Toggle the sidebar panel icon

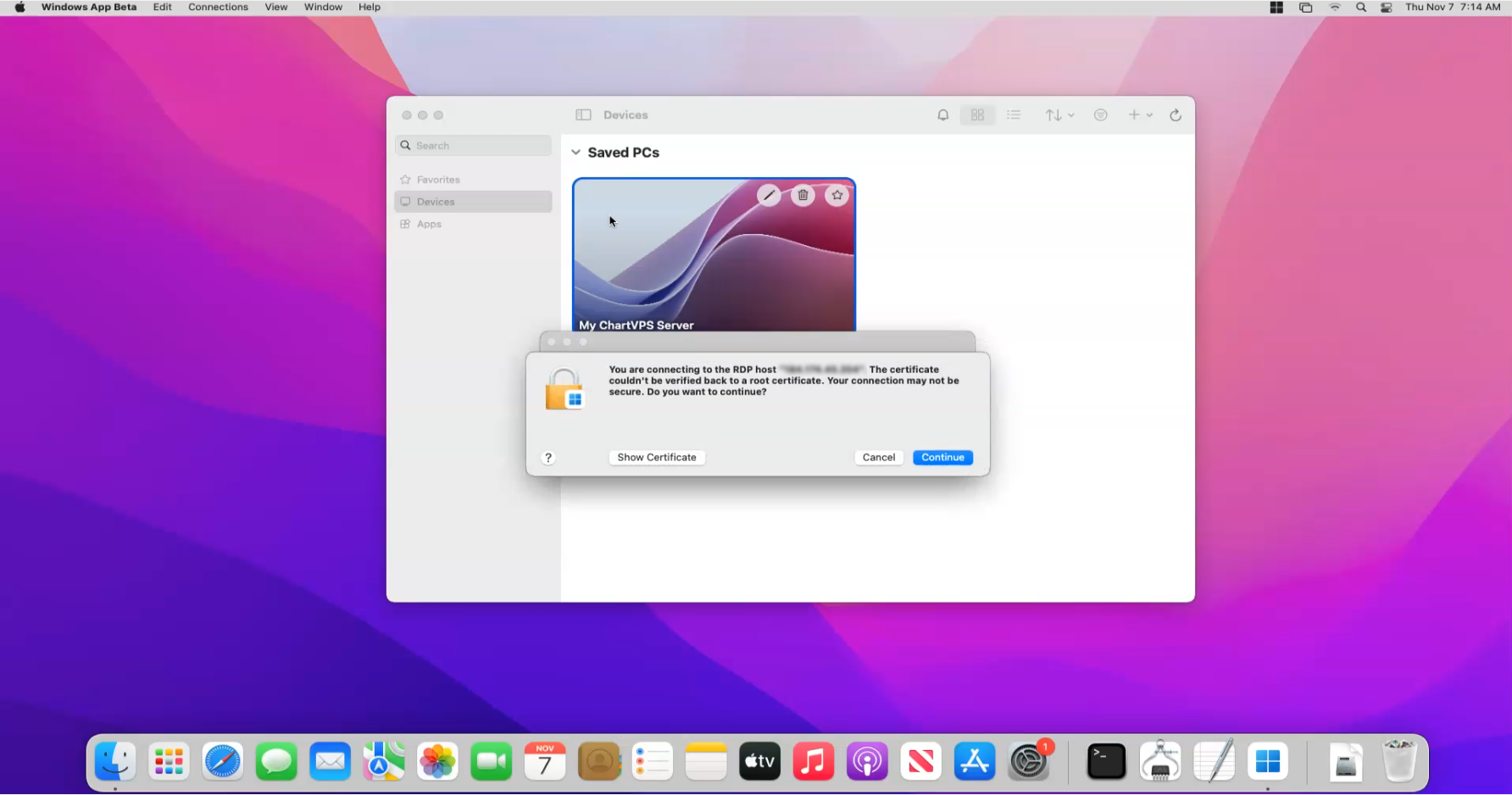(x=583, y=115)
